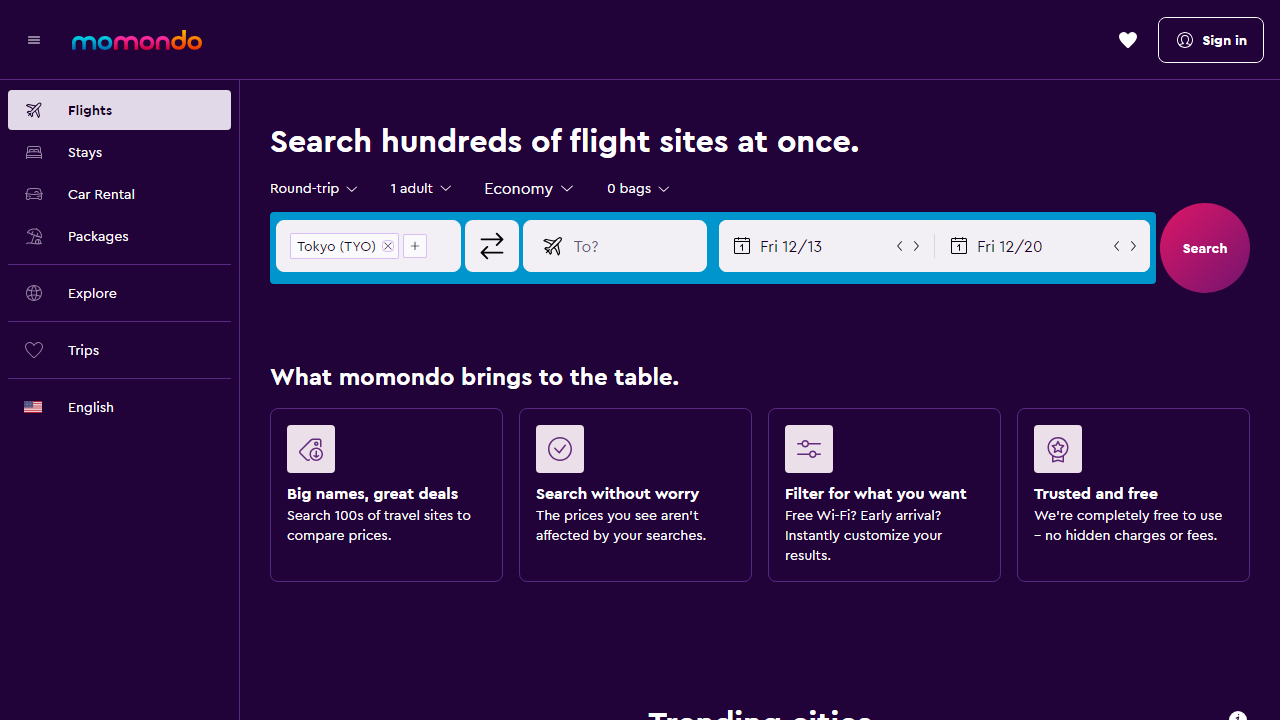Image resolution: width=1280 pixels, height=720 pixels.
Task: Open your saved favorites with the heart icon
Action: (x=1128, y=40)
